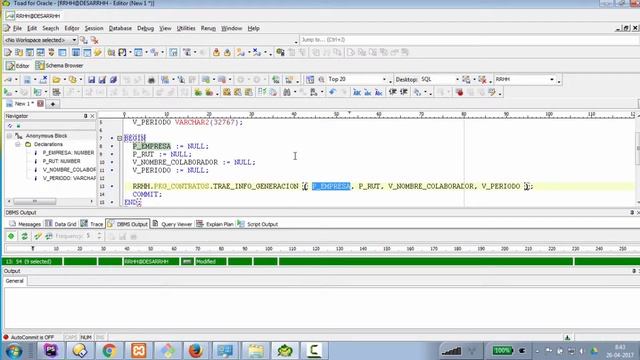The image size is (640, 360).
Task: Click the open file folder icon
Action: [56, 80]
